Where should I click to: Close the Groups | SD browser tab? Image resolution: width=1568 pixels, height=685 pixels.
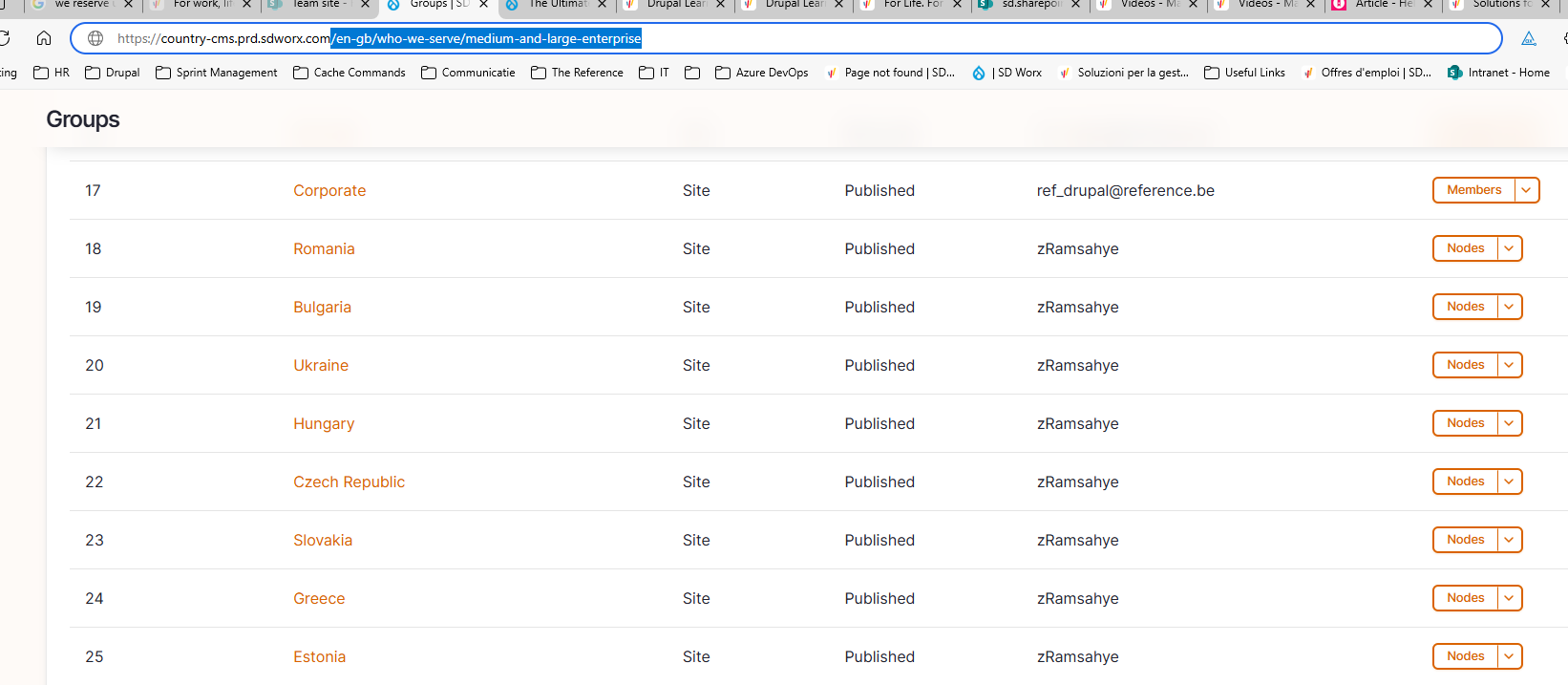pos(483,5)
